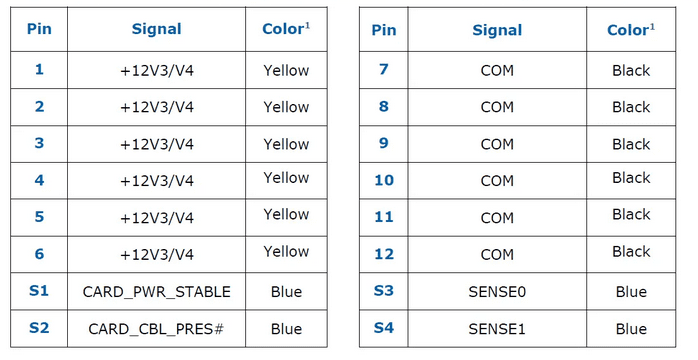Click the left table Pin header

[39, 29]
